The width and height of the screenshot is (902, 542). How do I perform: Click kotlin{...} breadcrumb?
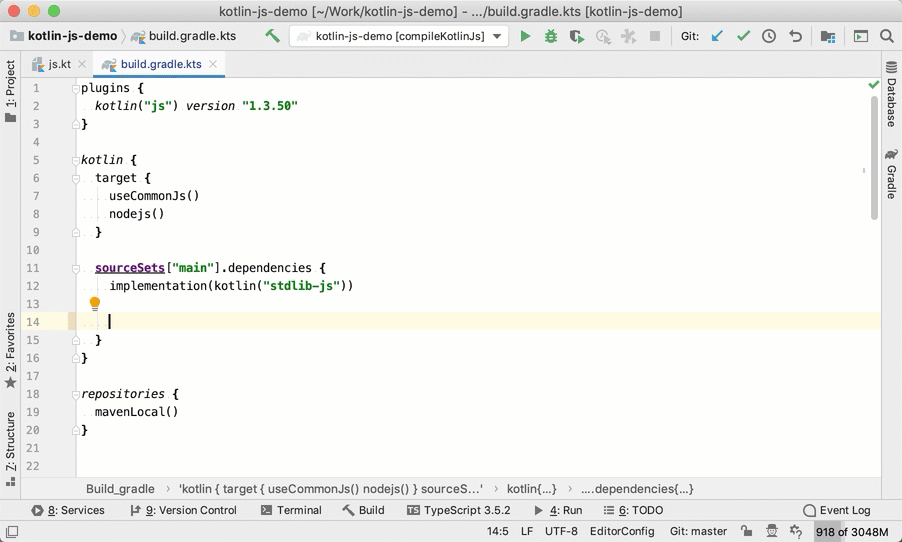coord(532,489)
